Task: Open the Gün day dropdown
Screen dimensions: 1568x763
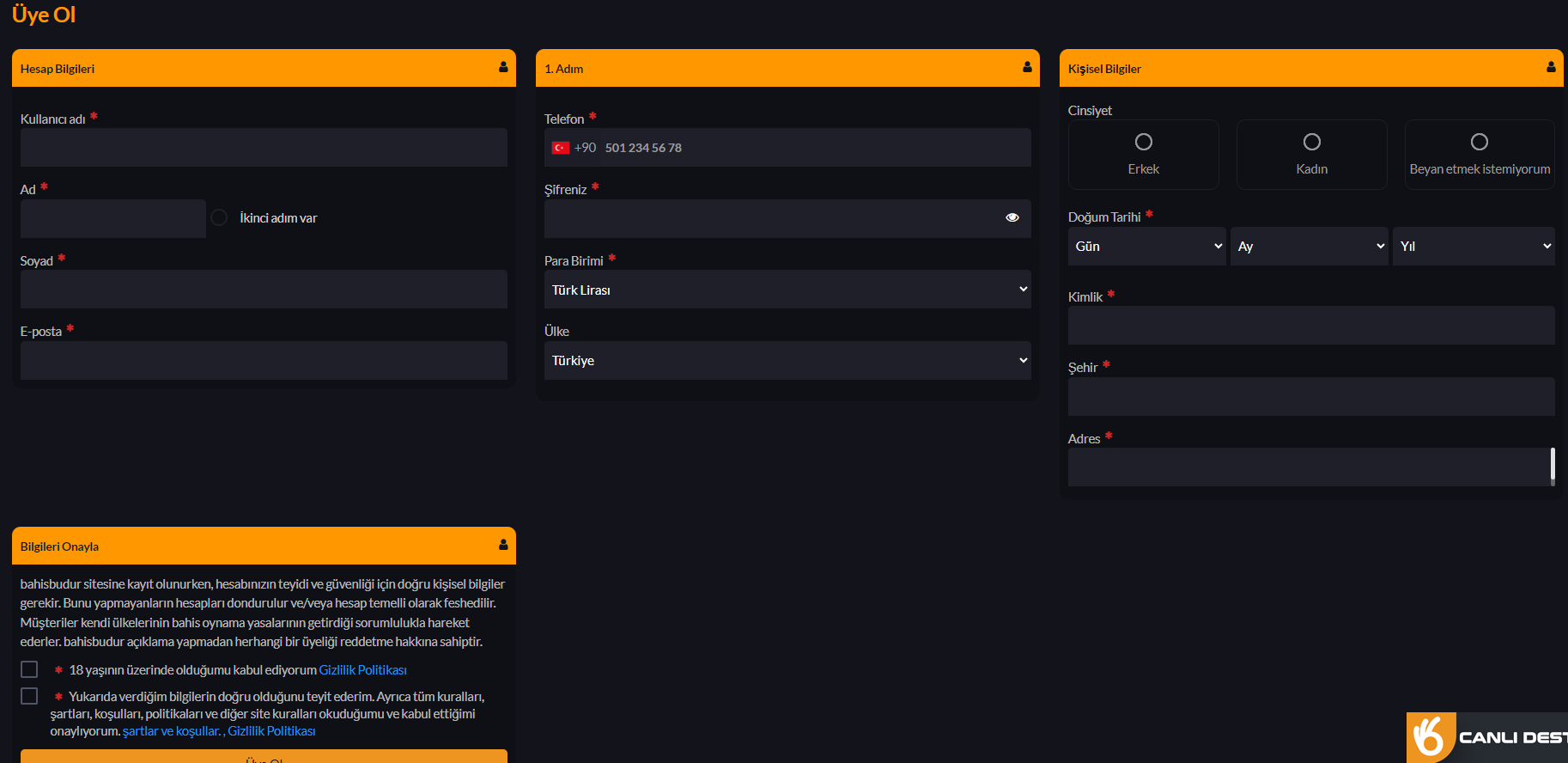Action: (x=1146, y=247)
